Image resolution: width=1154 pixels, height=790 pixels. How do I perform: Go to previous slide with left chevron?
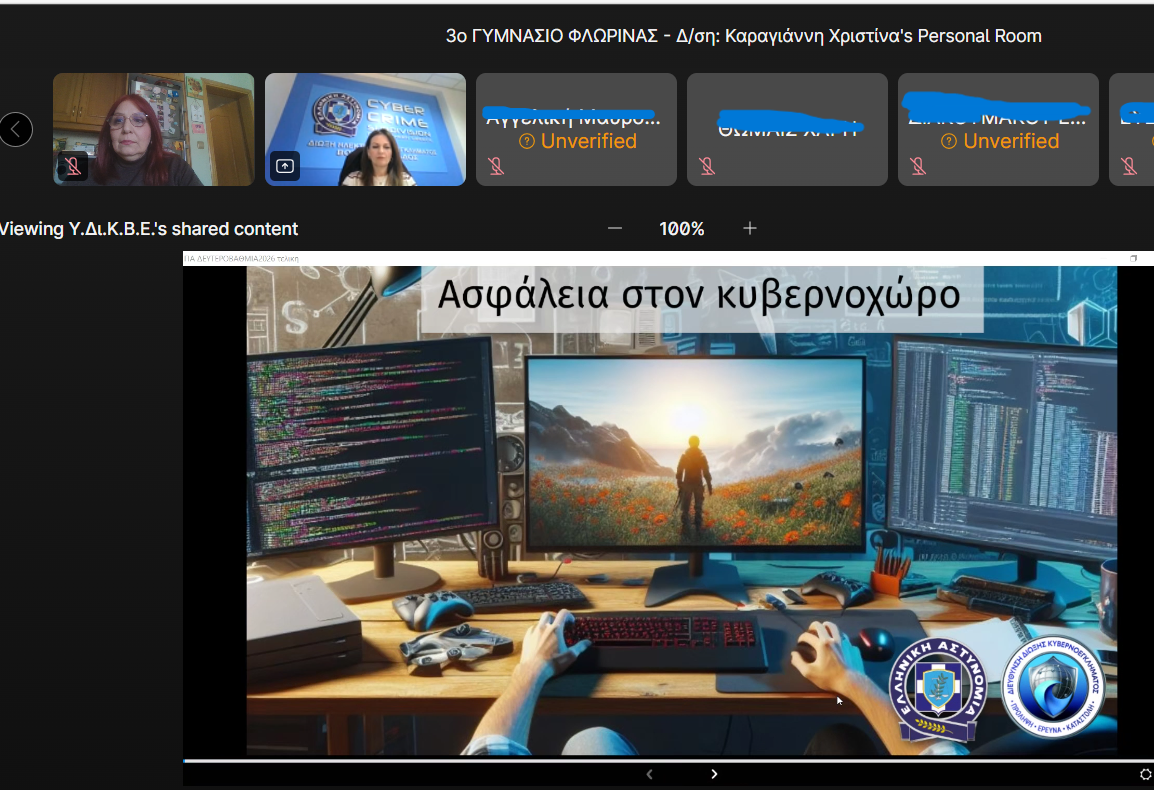649,774
